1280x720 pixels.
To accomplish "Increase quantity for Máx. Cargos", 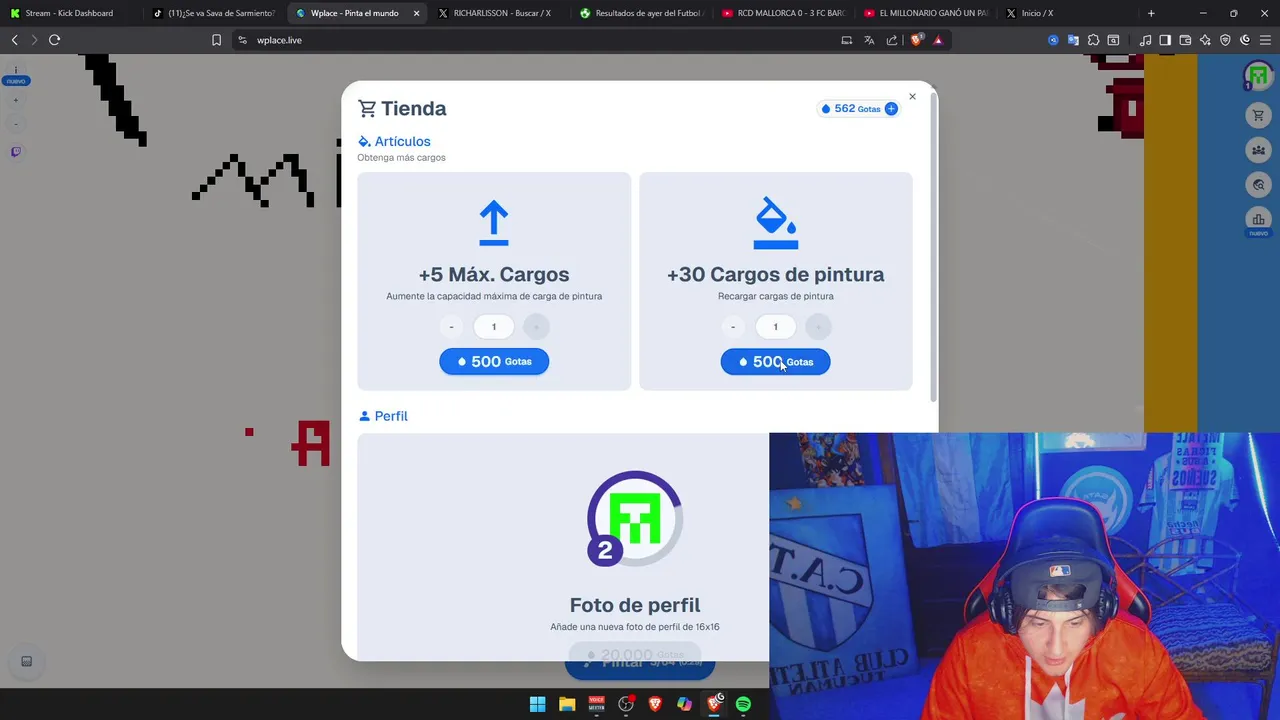I will click(x=536, y=327).
